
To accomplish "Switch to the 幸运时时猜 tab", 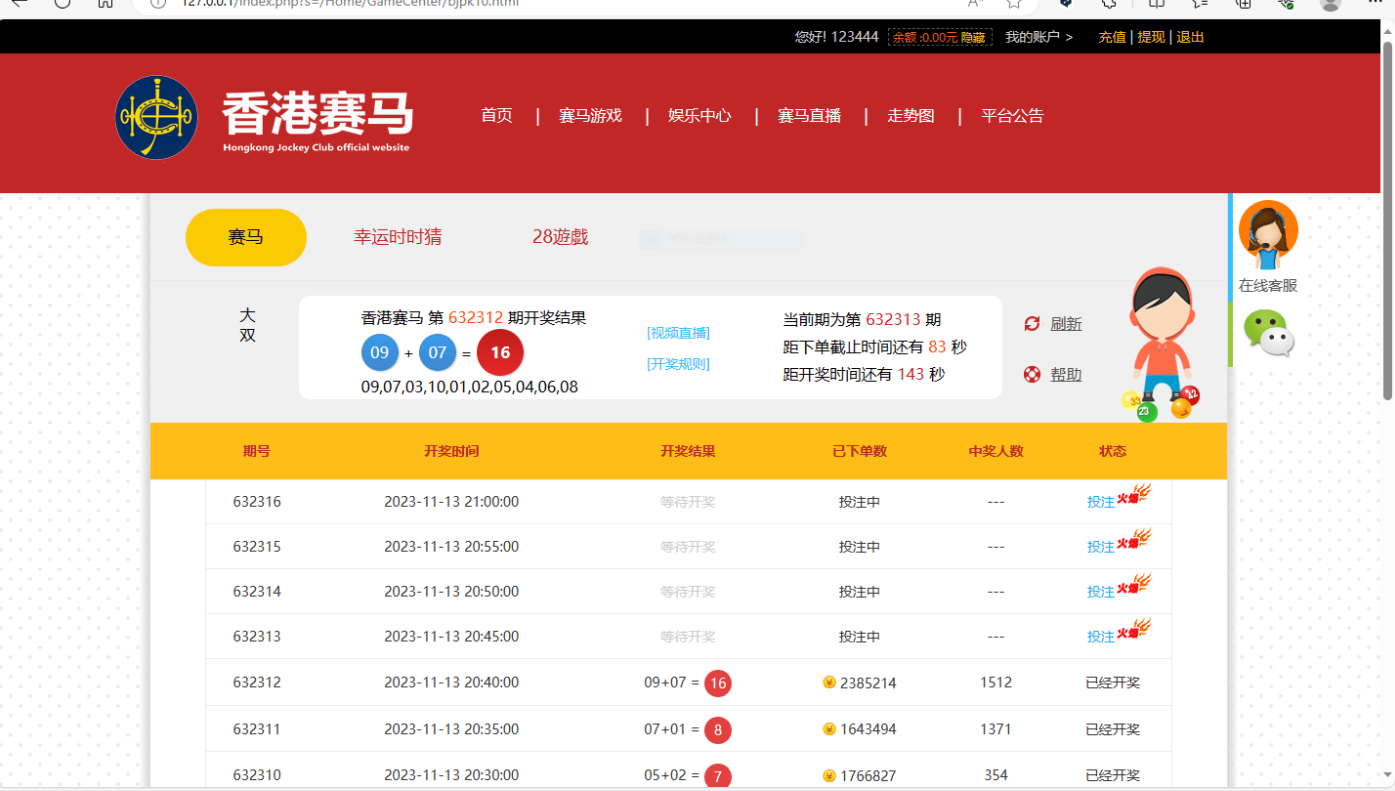I will [398, 237].
